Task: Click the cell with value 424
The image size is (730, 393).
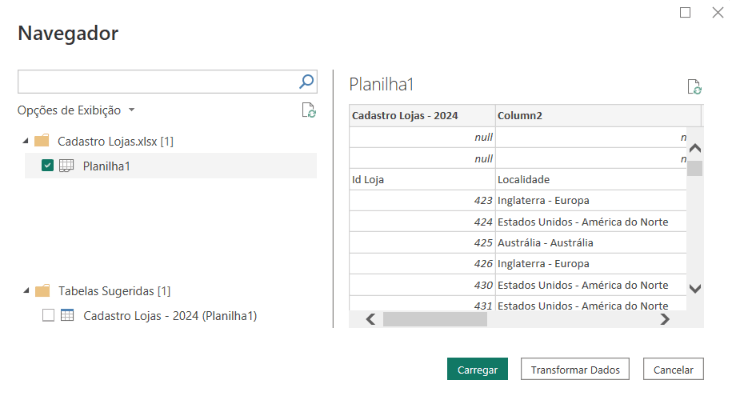Action: 422,222
